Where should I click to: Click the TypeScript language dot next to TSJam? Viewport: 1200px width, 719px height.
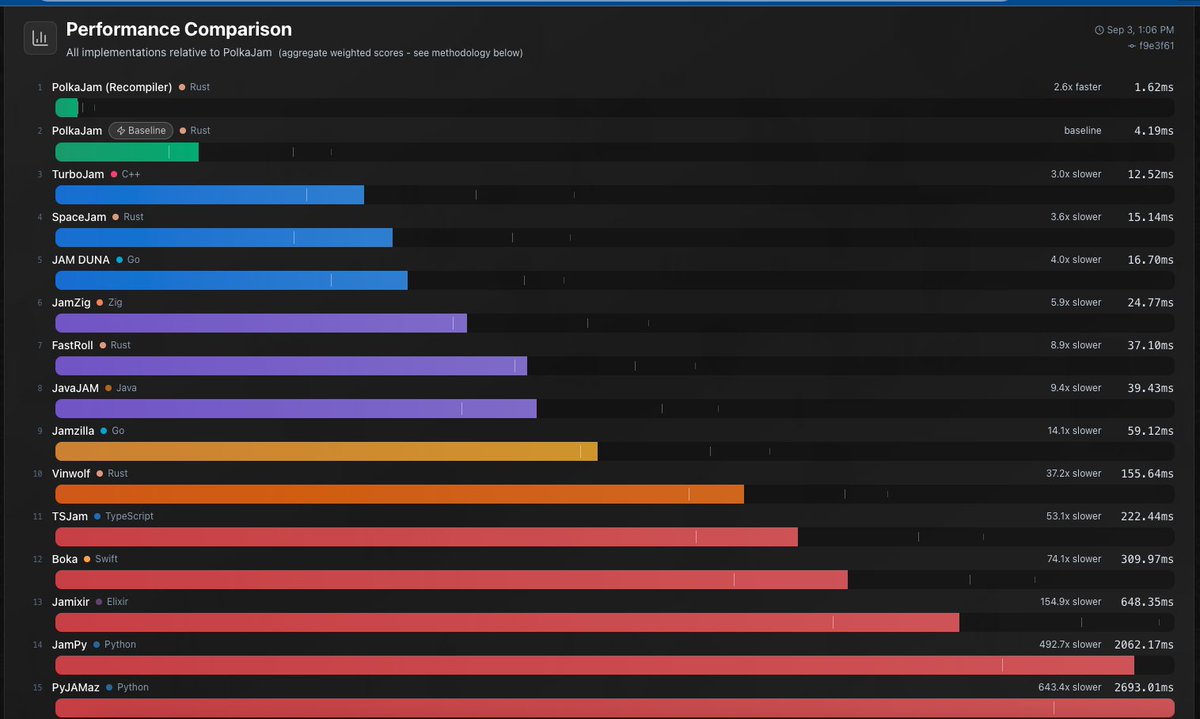[x=96, y=516]
